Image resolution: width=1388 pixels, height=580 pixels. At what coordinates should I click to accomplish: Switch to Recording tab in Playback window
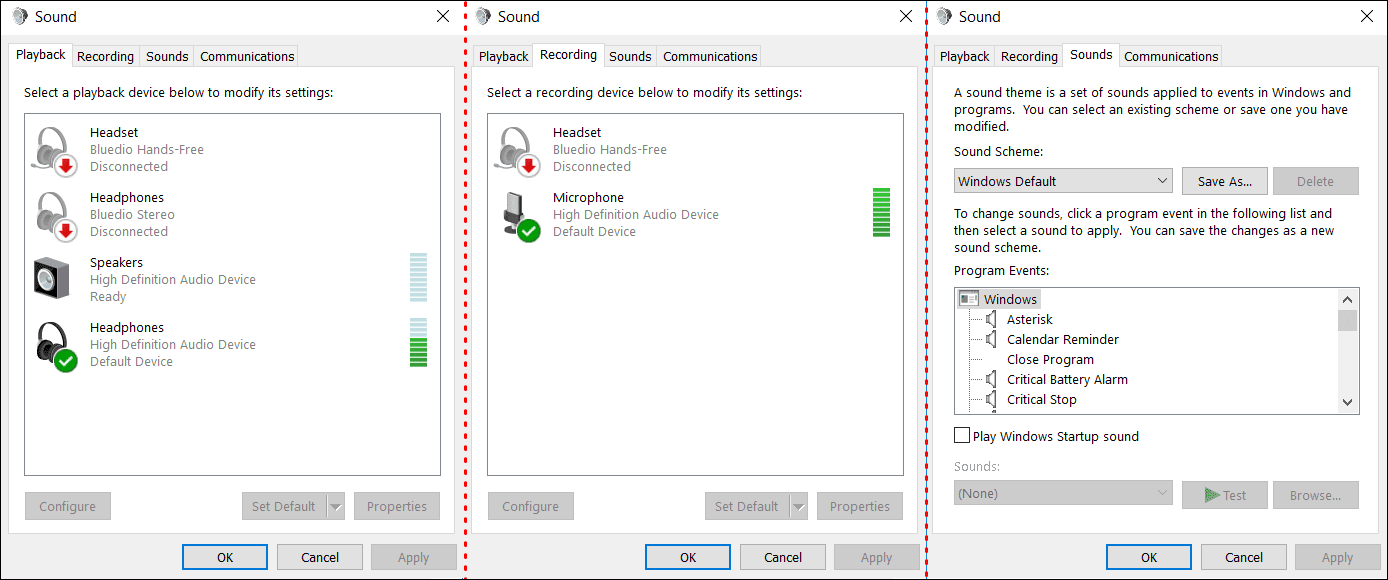(x=105, y=56)
